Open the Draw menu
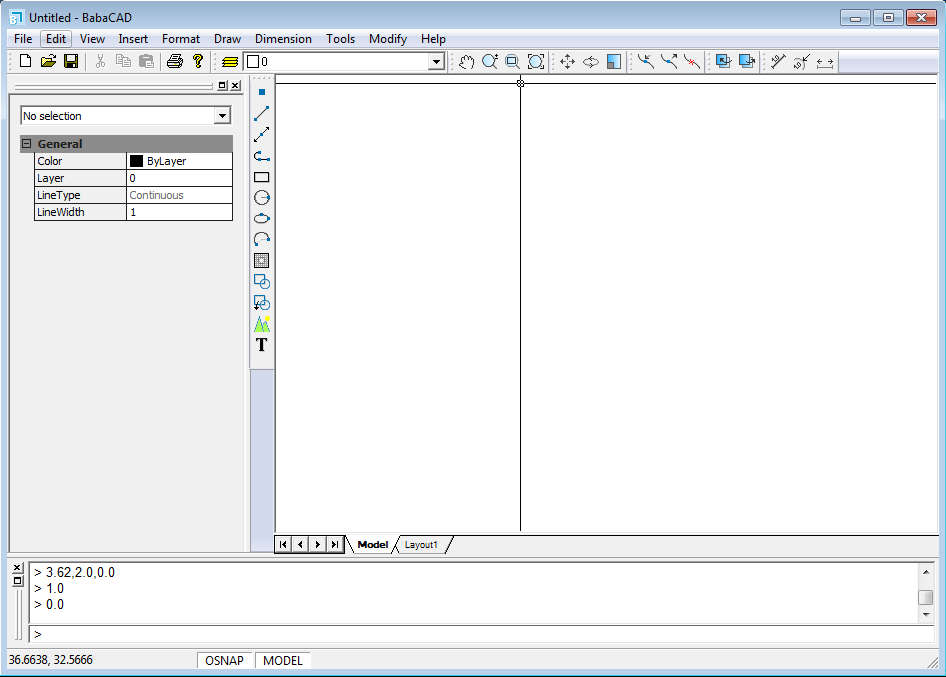946x677 pixels. click(227, 39)
